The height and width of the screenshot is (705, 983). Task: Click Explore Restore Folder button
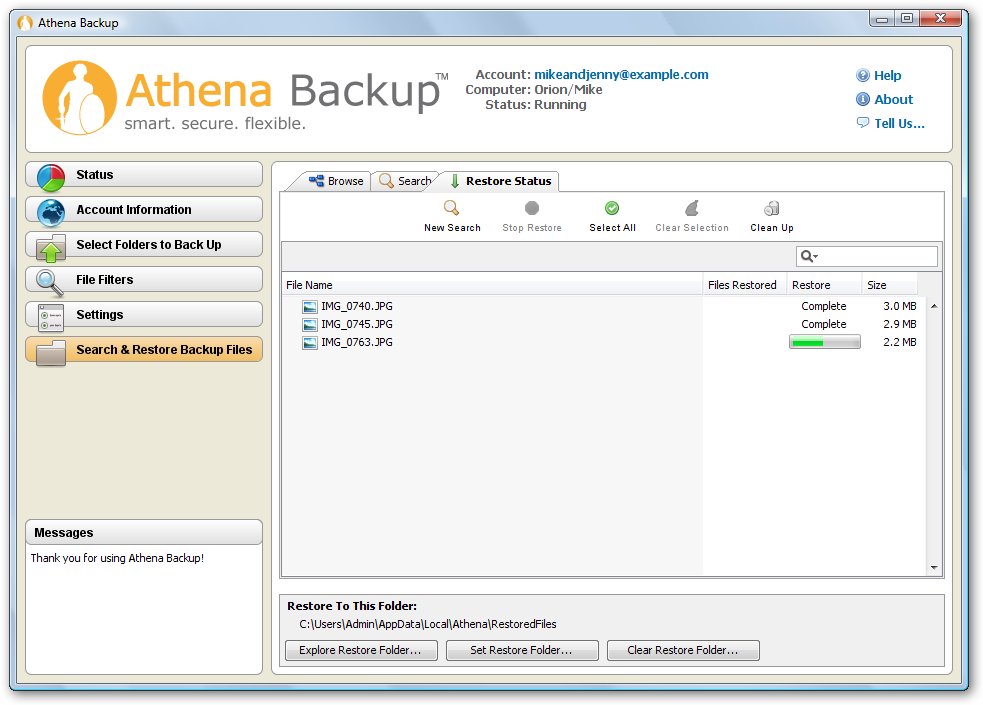tap(361, 650)
